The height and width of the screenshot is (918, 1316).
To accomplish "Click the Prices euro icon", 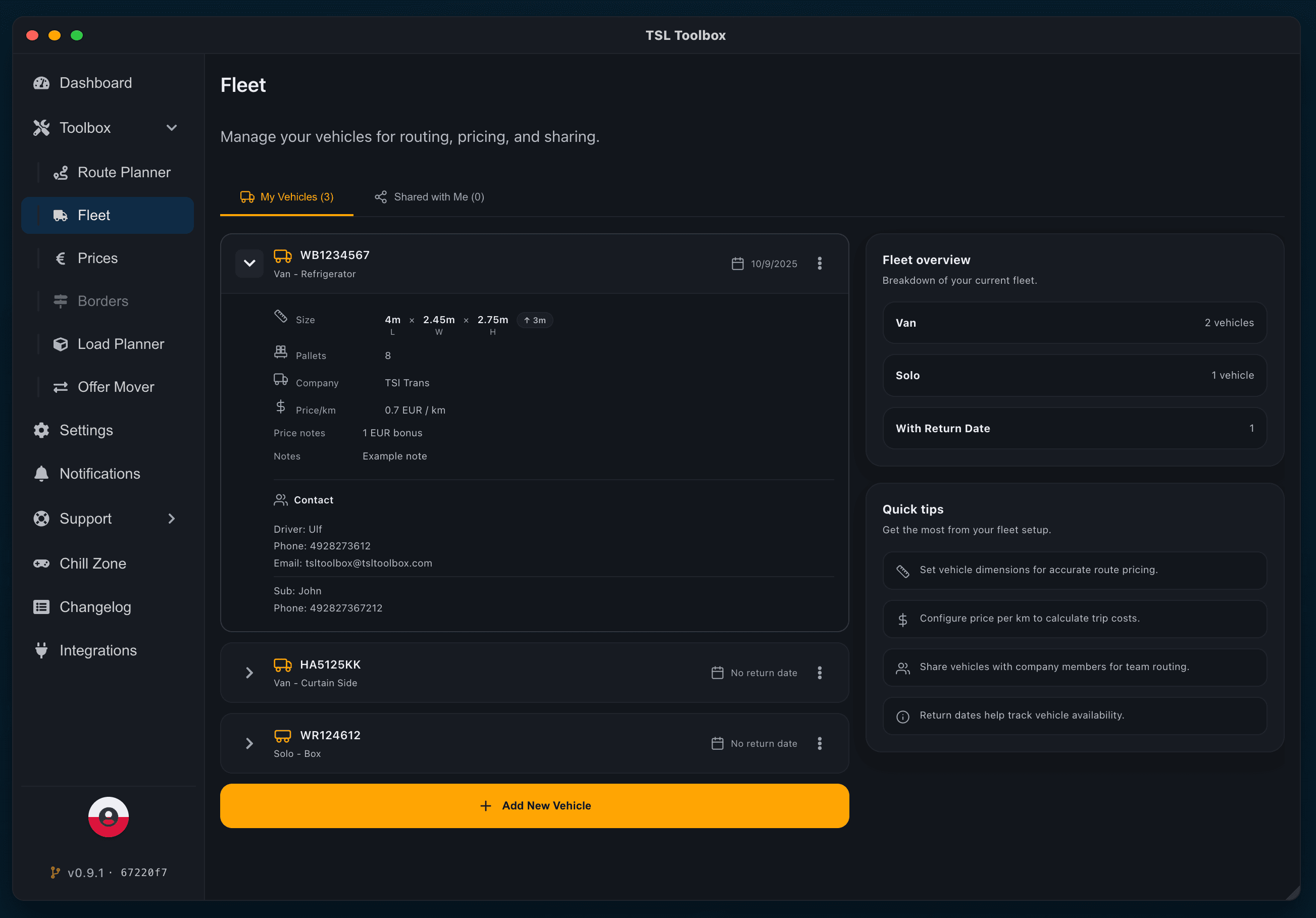I will click(60, 259).
